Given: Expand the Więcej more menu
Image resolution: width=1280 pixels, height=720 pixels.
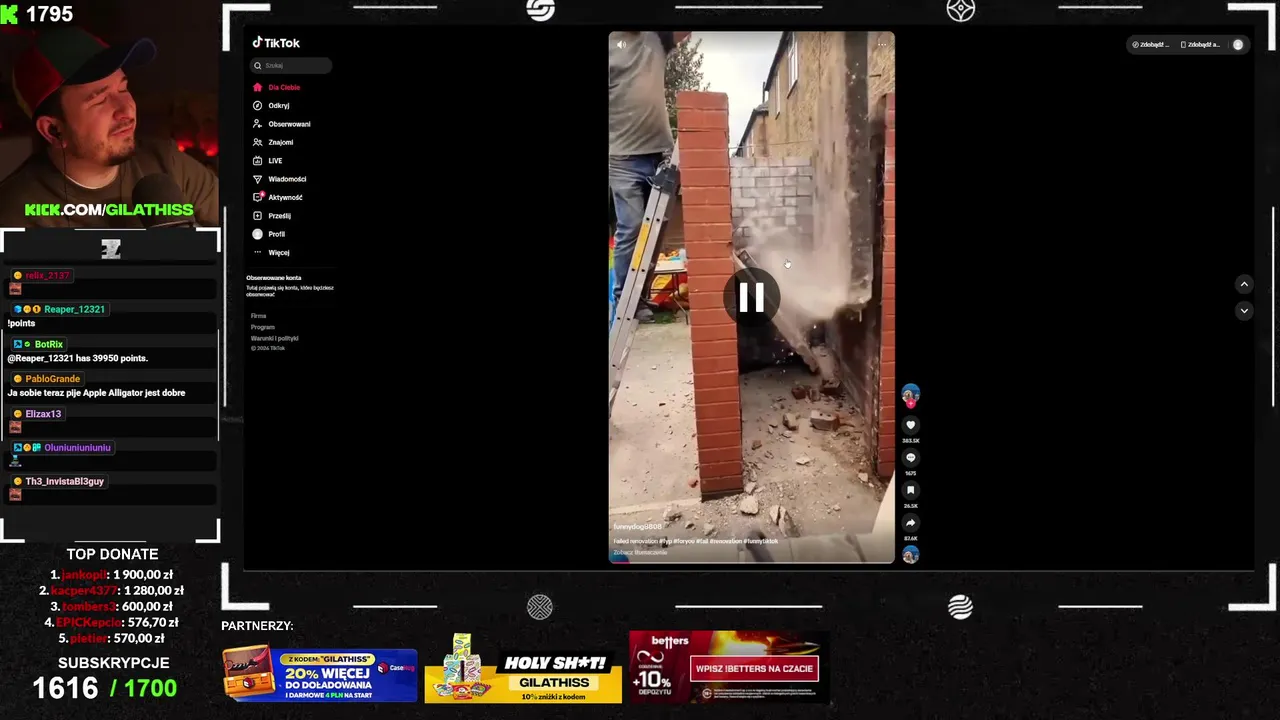Looking at the screenshot, I should click(271, 252).
